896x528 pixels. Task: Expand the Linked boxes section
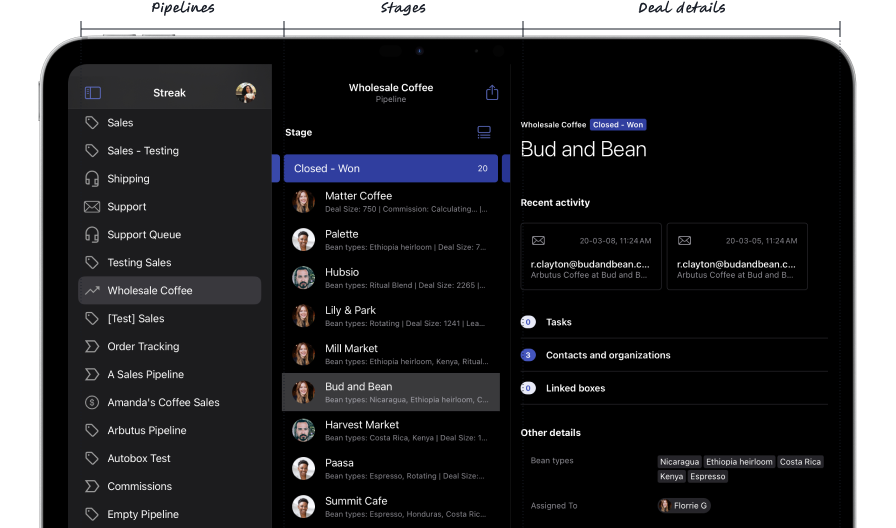click(x=674, y=389)
